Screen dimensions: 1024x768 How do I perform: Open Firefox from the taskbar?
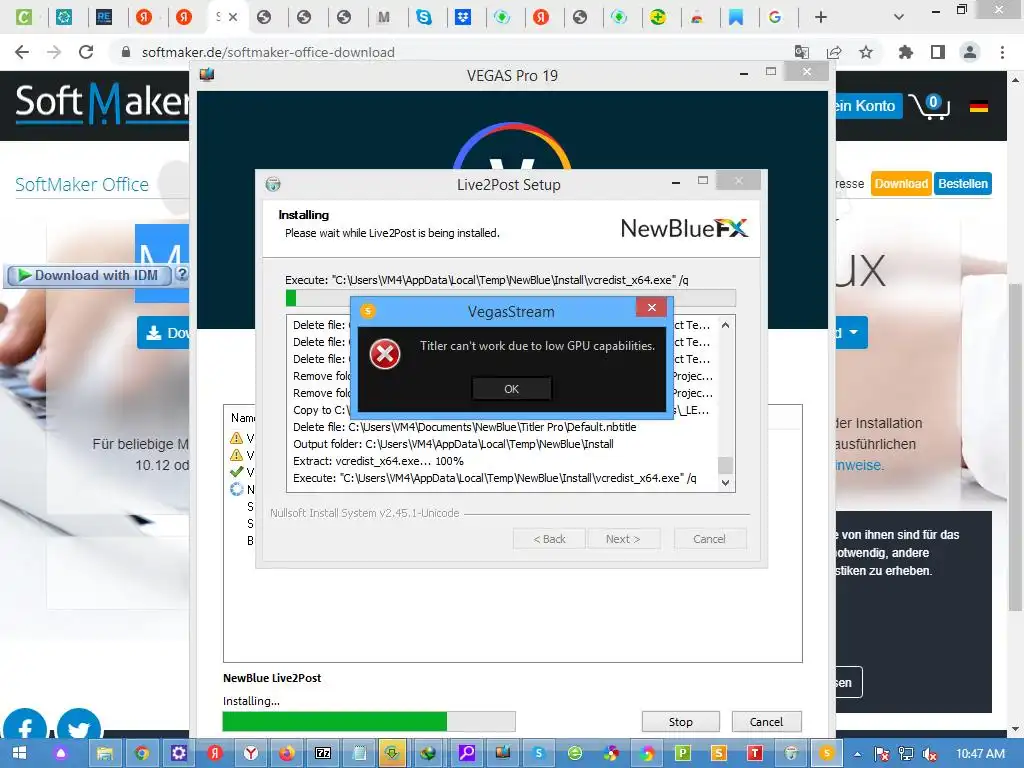[287, 753]
